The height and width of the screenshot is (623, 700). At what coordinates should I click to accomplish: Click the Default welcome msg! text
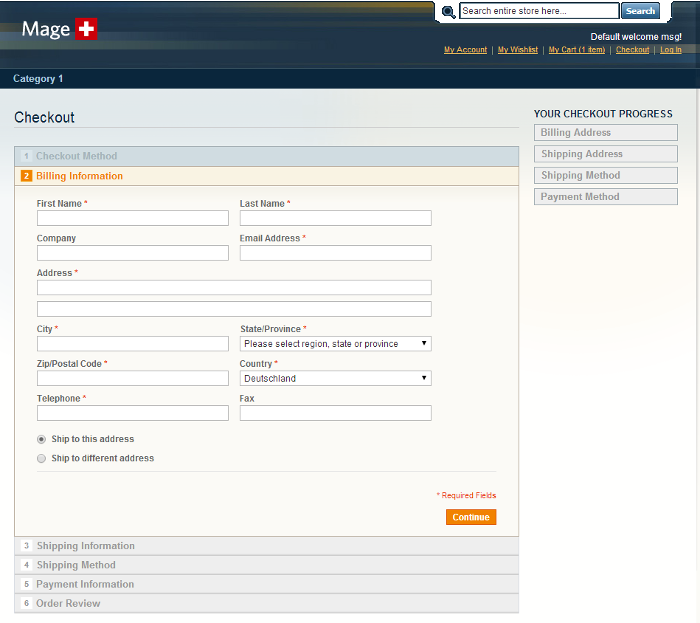(636, 37)
